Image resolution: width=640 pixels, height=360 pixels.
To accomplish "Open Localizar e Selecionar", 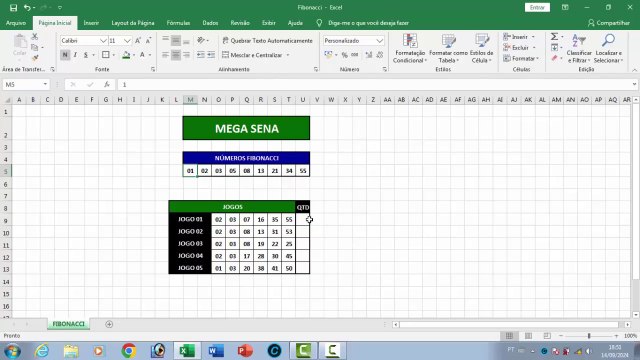I will (x=608, y=49).
